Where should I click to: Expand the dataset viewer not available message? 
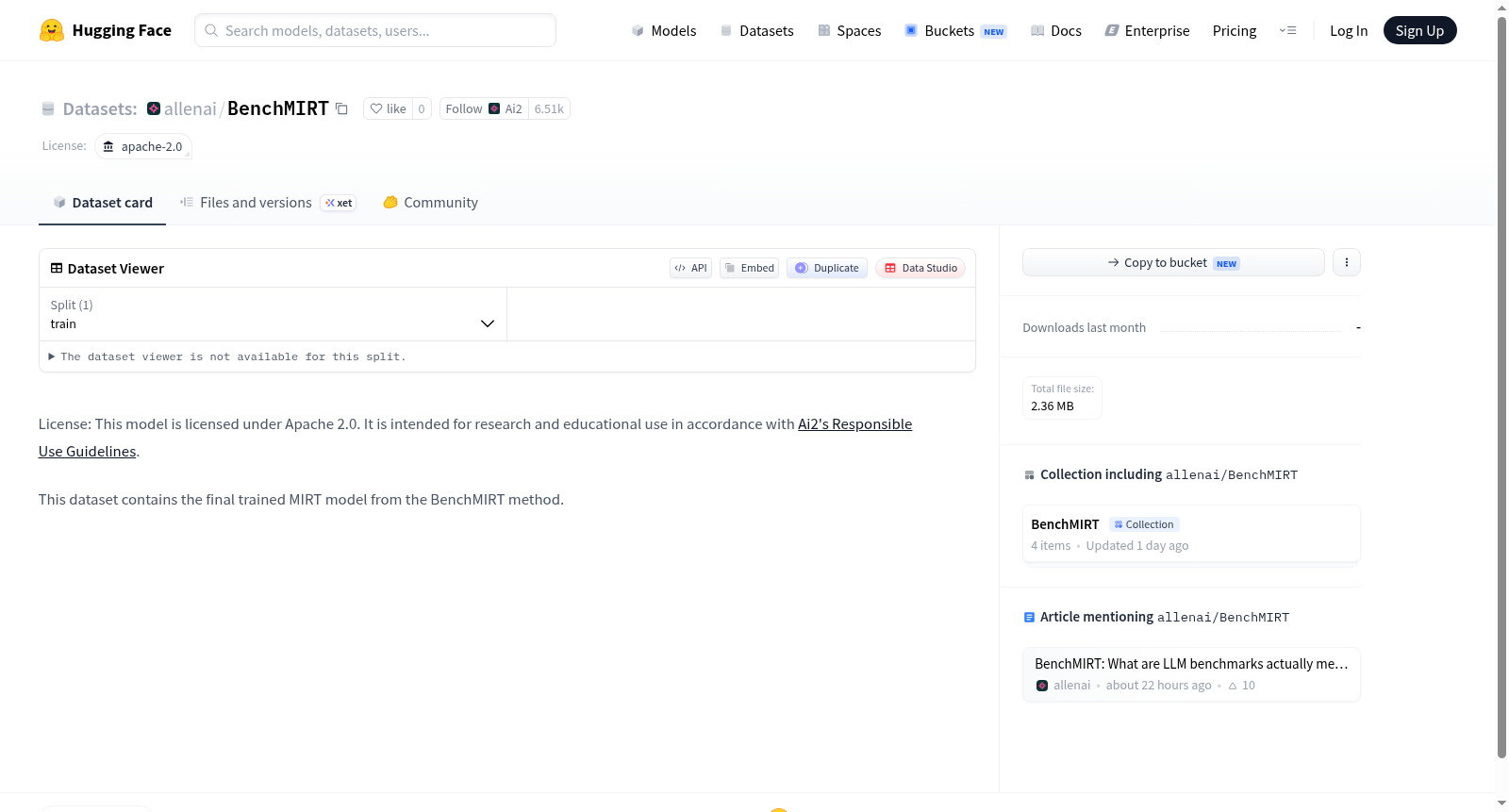[x=227, y=356]
